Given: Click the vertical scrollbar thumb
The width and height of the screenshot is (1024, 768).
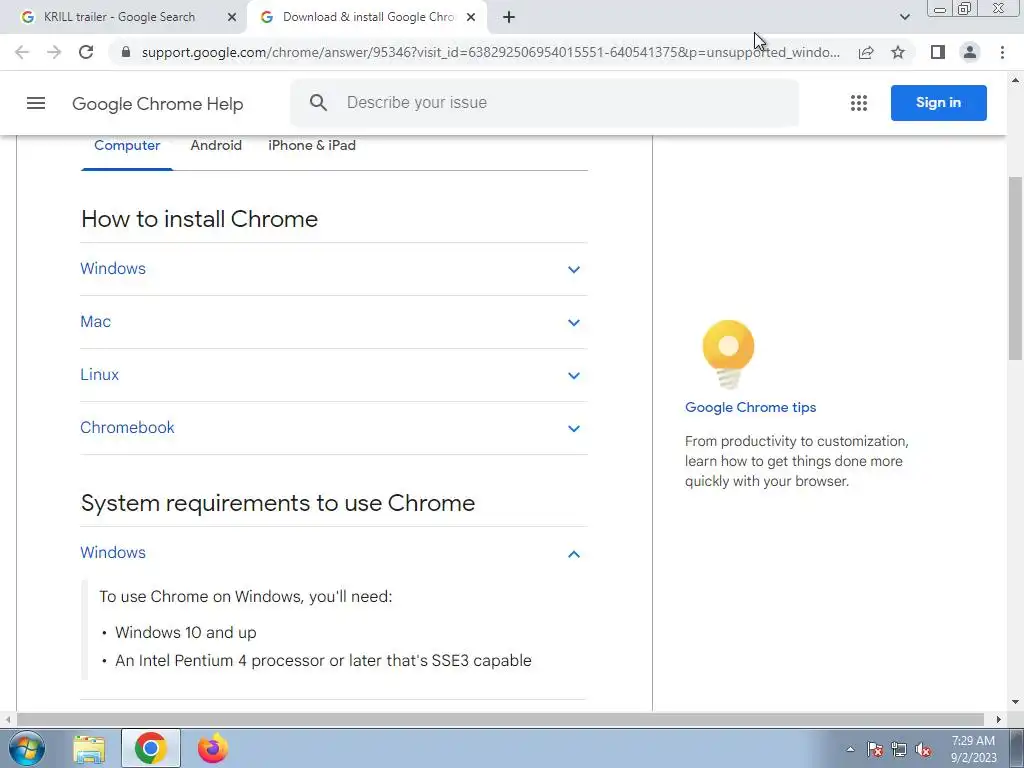Looking at the screenshot, I should (x=1015, y=268).
